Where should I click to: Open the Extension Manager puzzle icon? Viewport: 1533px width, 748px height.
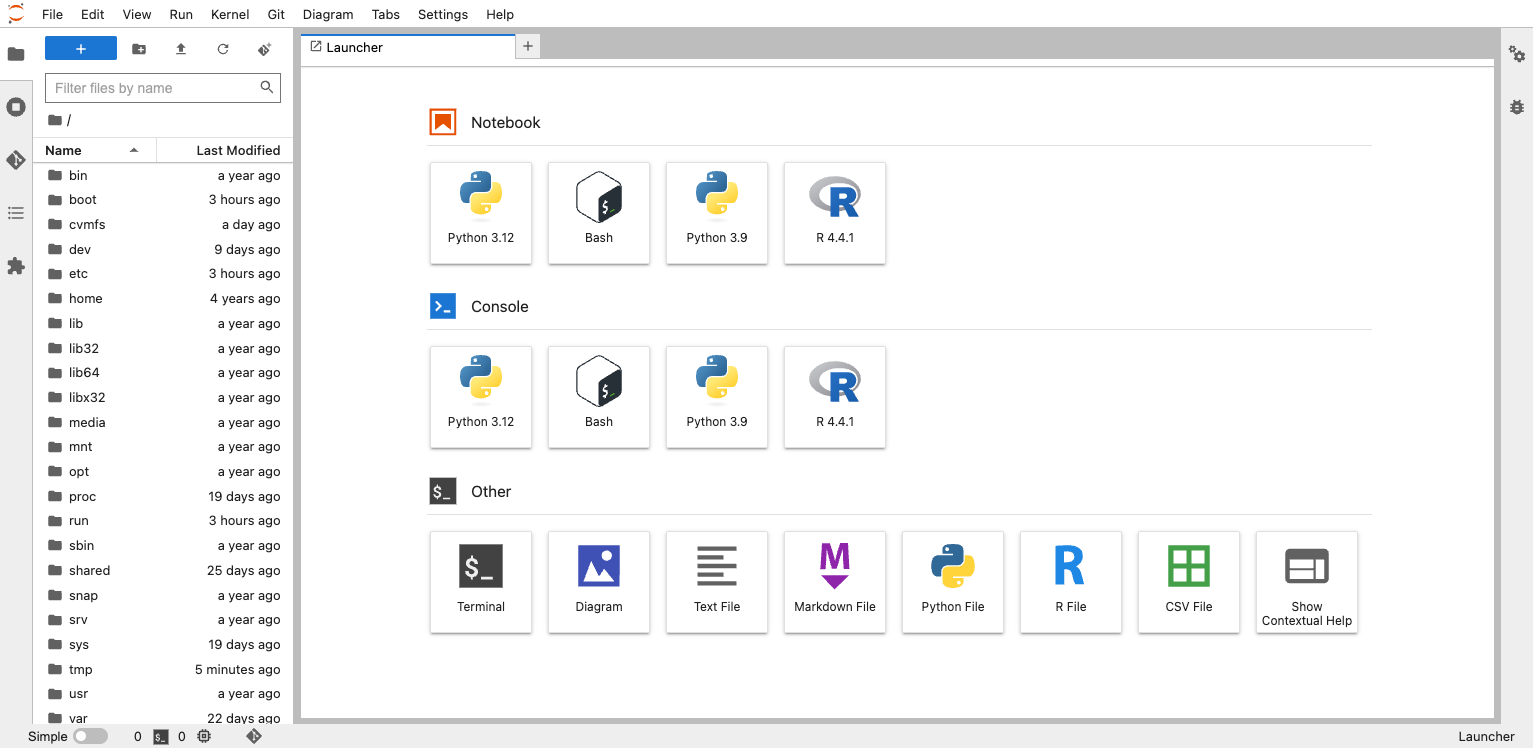[16, 266]
